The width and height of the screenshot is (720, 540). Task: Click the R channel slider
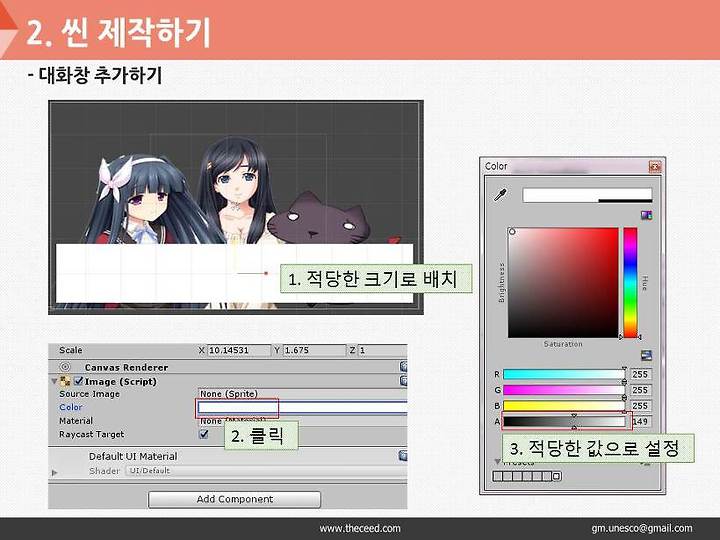(x=564, y=374)
